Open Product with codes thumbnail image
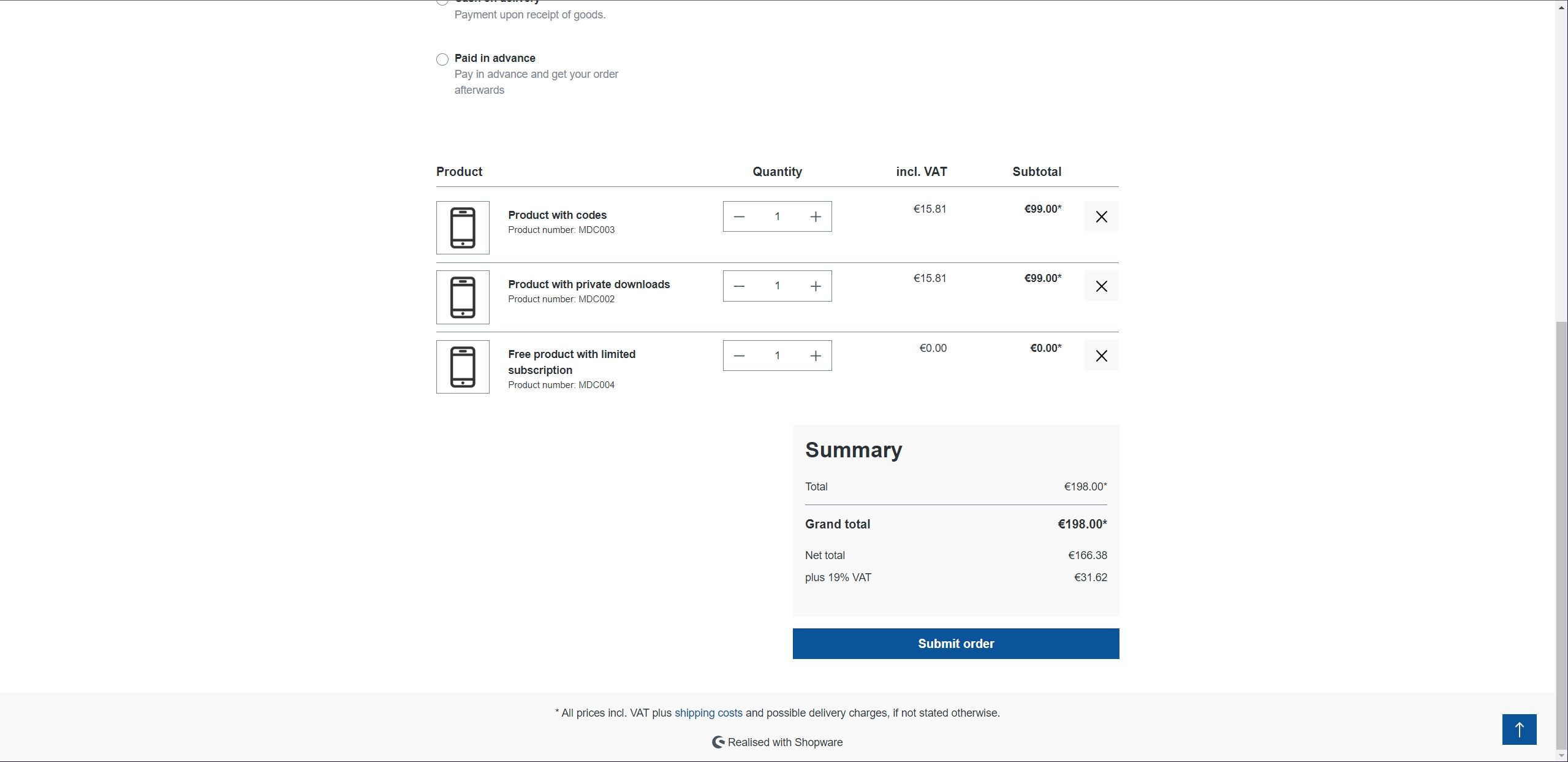This screenshot has height=762, width=1568. (463, 227)
